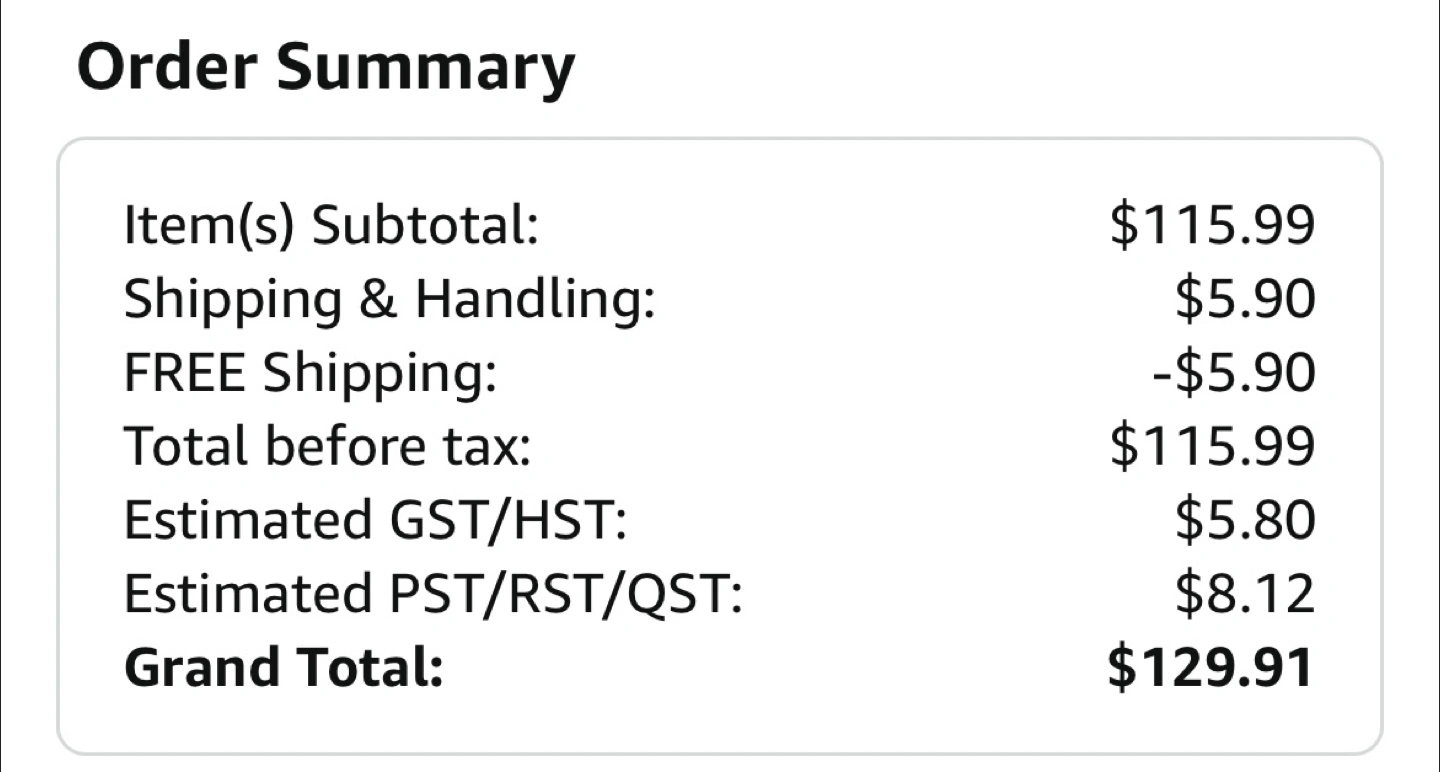This screenshot has height=772, width=1440.
Task: Click QST in the Estimated PST/RST/QST row
Action: [688, 595]
